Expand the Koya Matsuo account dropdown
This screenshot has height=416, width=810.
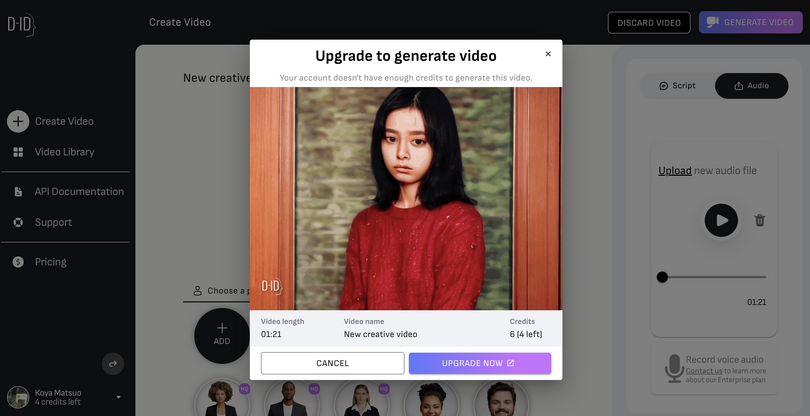click(118, 397)
